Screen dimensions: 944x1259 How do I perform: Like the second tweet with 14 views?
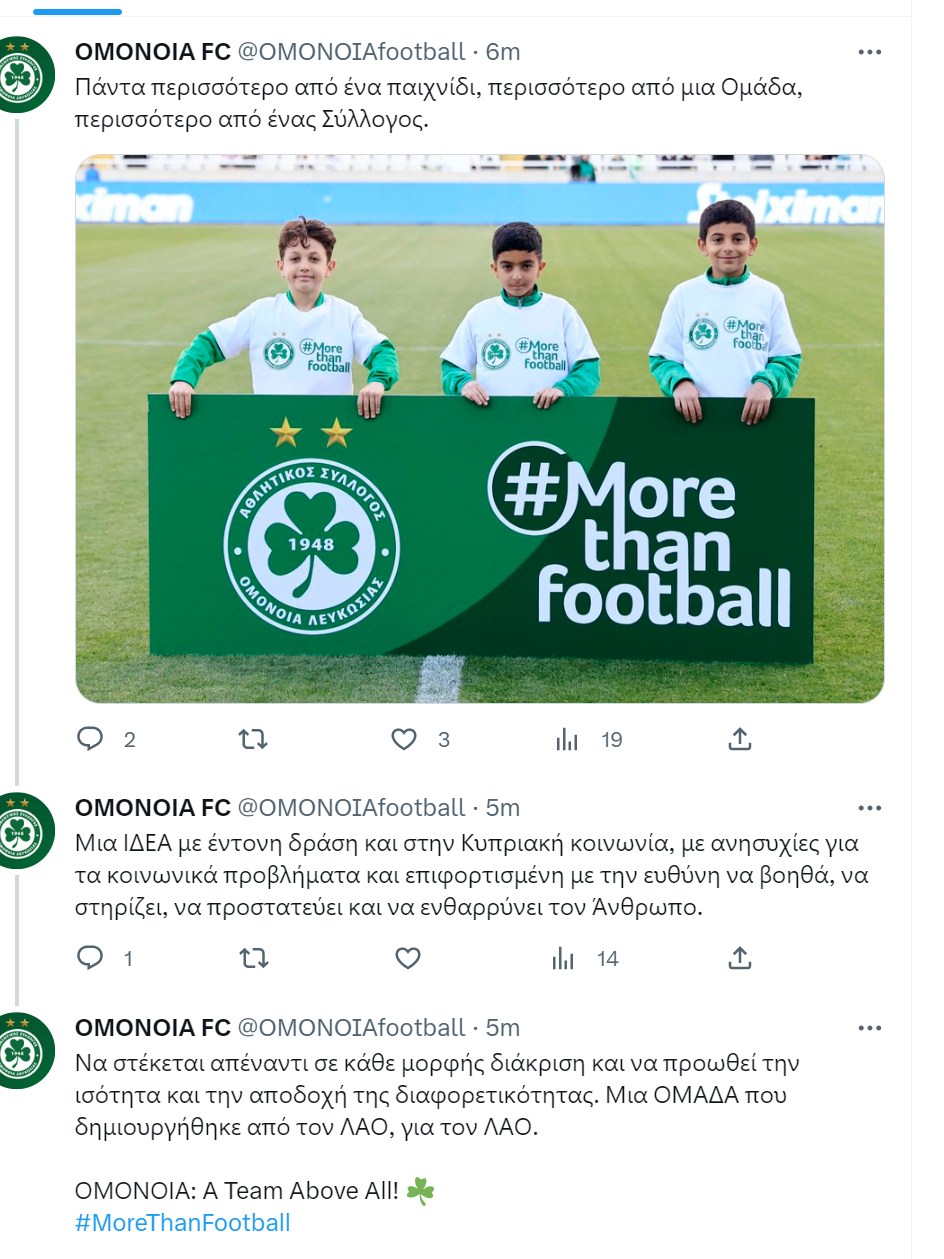click(407, 958)
